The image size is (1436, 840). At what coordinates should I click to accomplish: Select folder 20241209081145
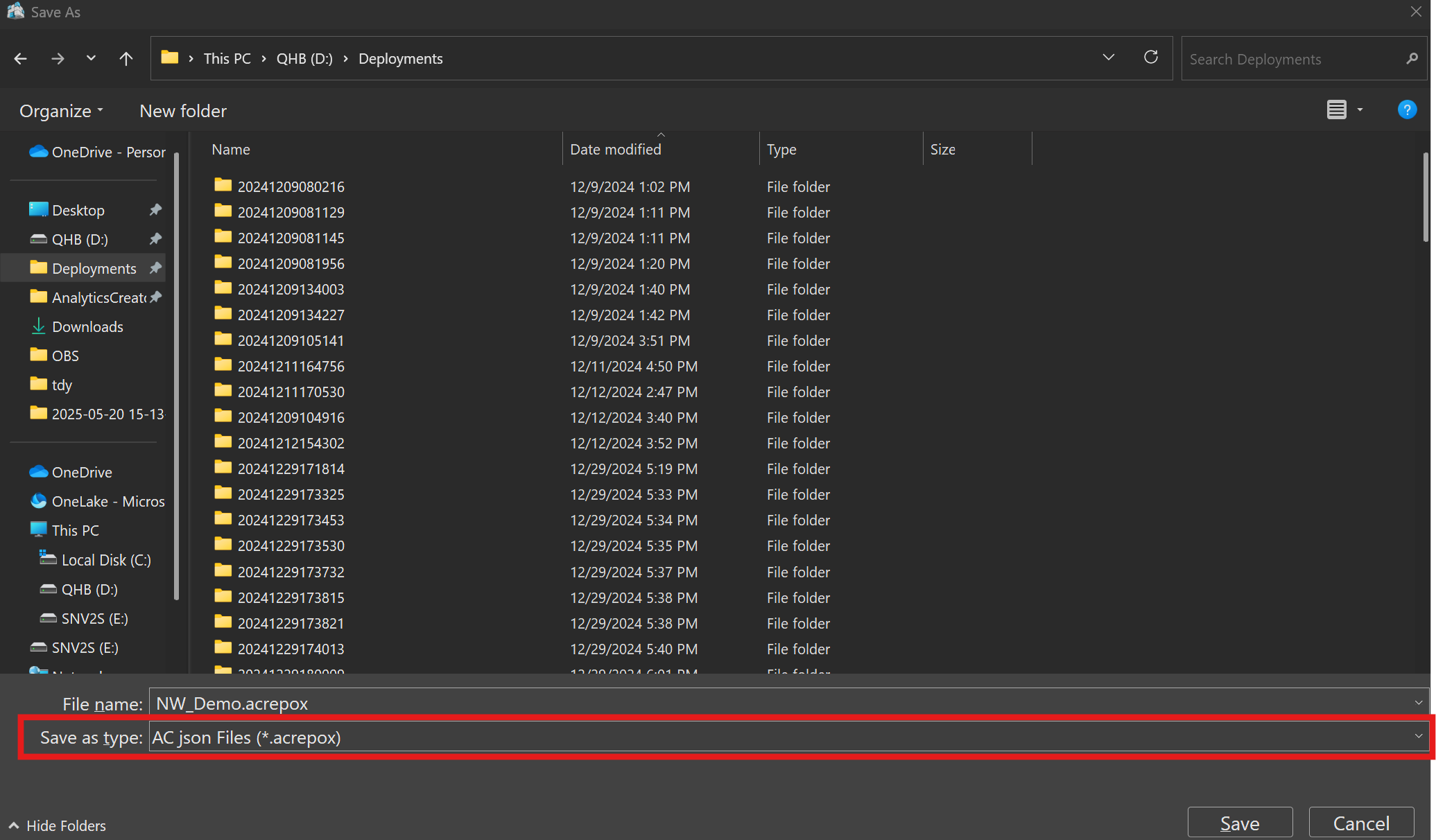(291, 238)
